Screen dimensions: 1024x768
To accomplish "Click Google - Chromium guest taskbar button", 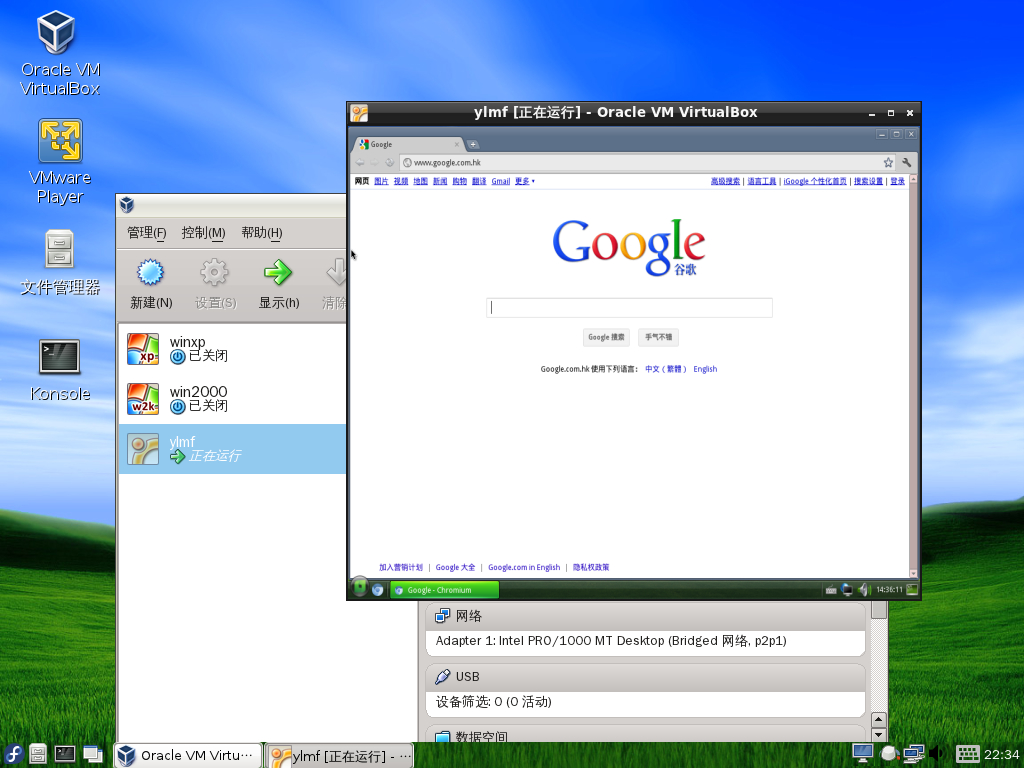I will point(444,590).
